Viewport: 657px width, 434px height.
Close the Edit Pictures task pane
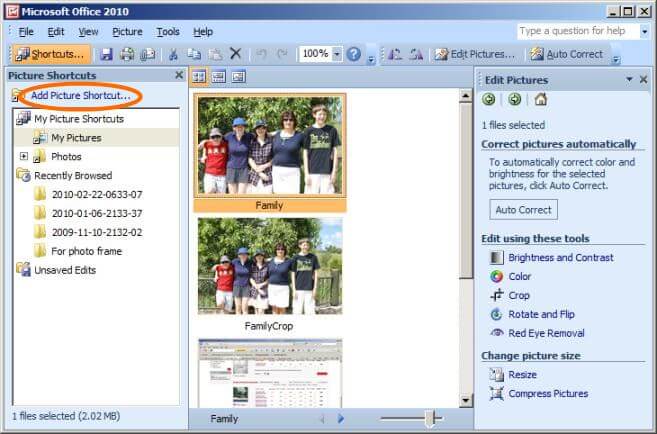[x=644, y=79]
